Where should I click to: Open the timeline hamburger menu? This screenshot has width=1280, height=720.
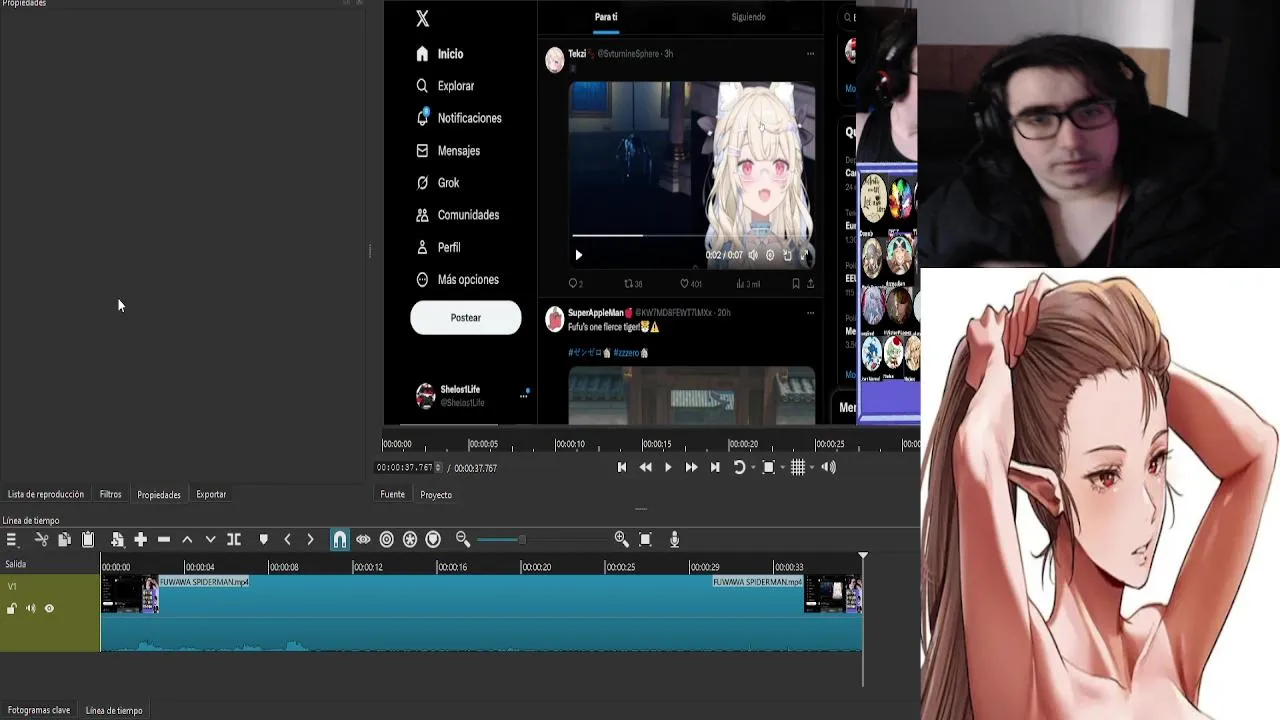[11, 540]
